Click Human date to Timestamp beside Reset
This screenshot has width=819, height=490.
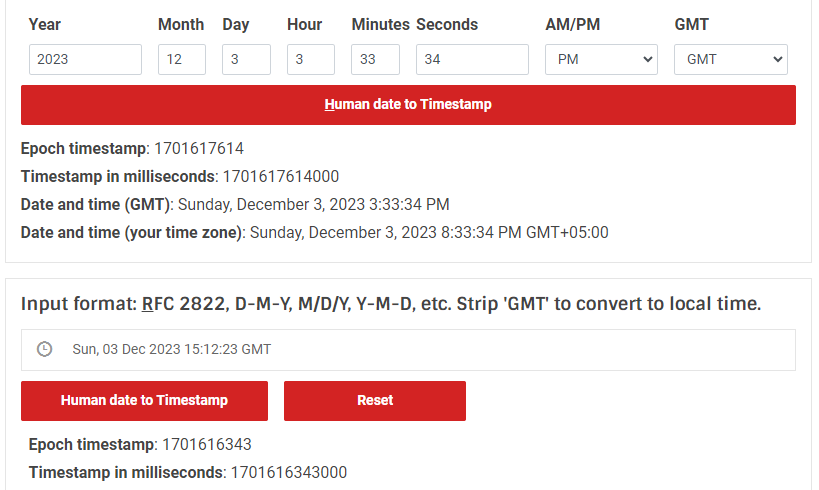point(144,401)
